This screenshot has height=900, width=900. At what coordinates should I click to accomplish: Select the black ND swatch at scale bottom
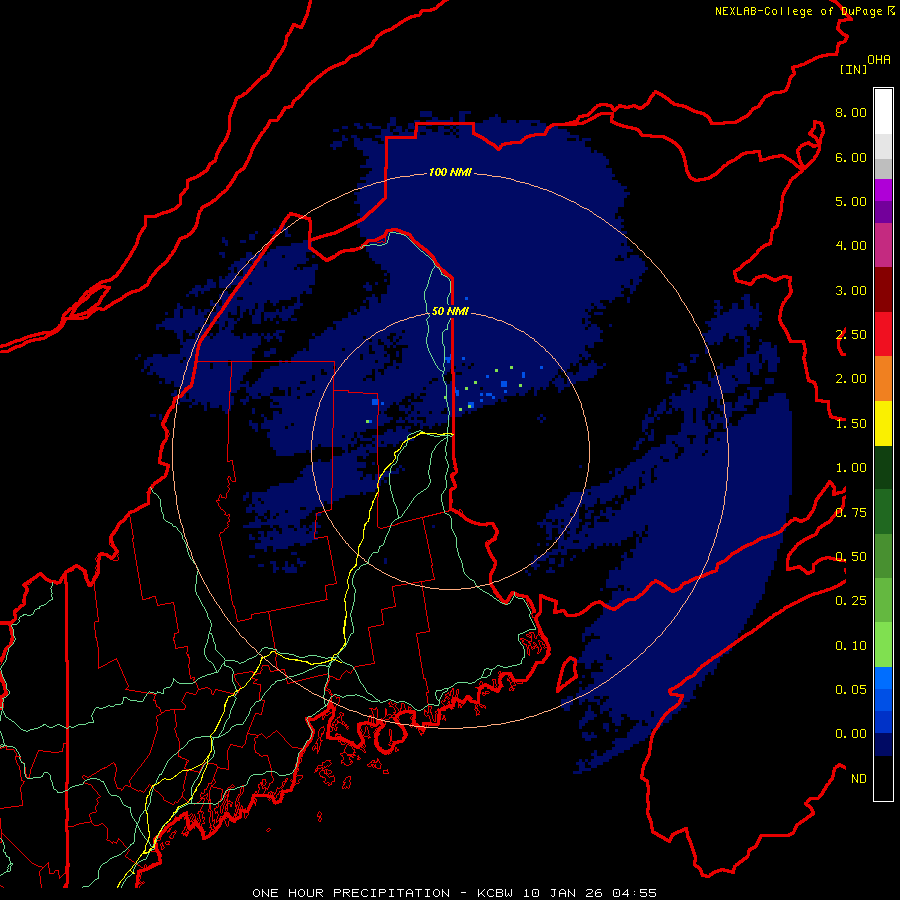click(x=883, y=778)
